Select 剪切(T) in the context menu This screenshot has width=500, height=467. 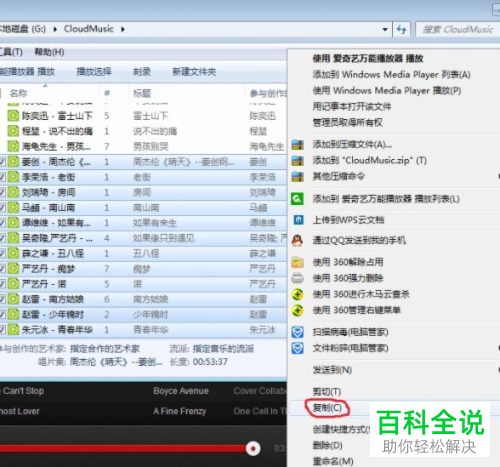tap(327, 391)
